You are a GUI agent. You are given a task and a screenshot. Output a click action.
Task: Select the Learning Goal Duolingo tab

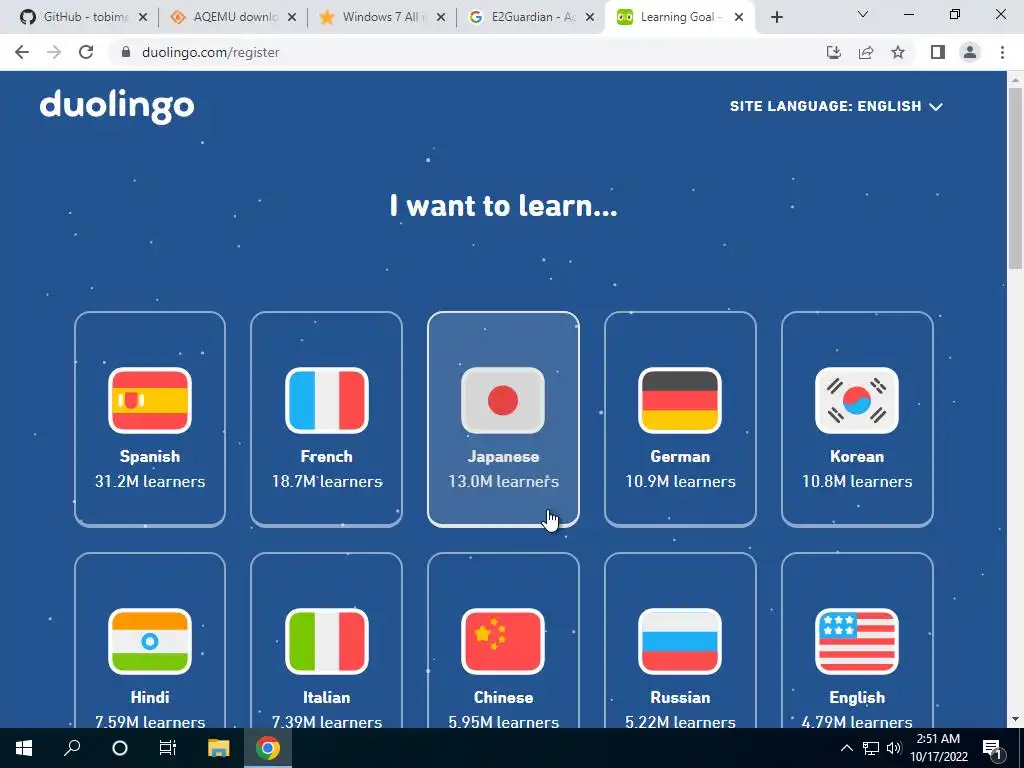click(x=680, y=17)
